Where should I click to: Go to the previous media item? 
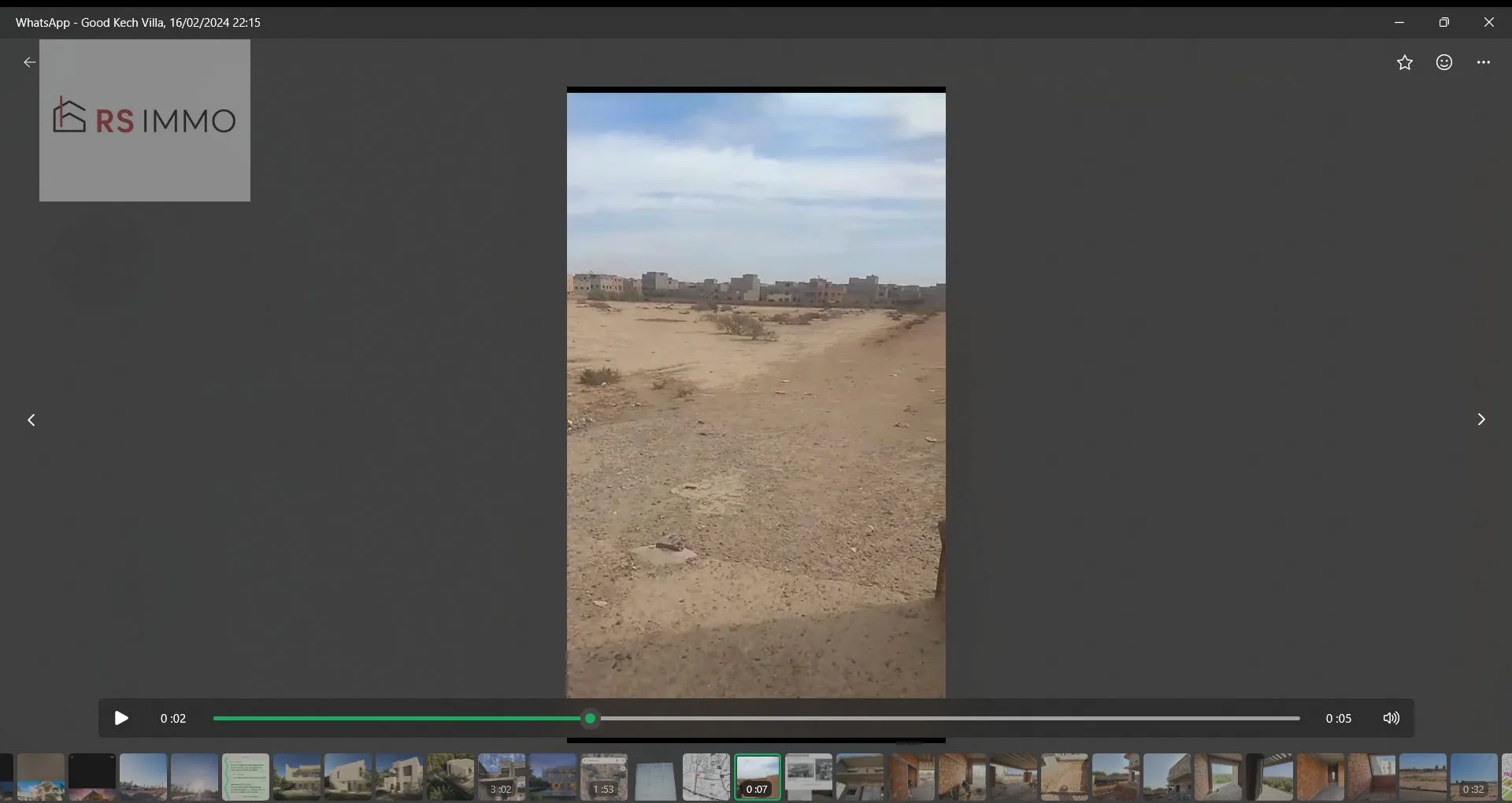tap(31, 420)
